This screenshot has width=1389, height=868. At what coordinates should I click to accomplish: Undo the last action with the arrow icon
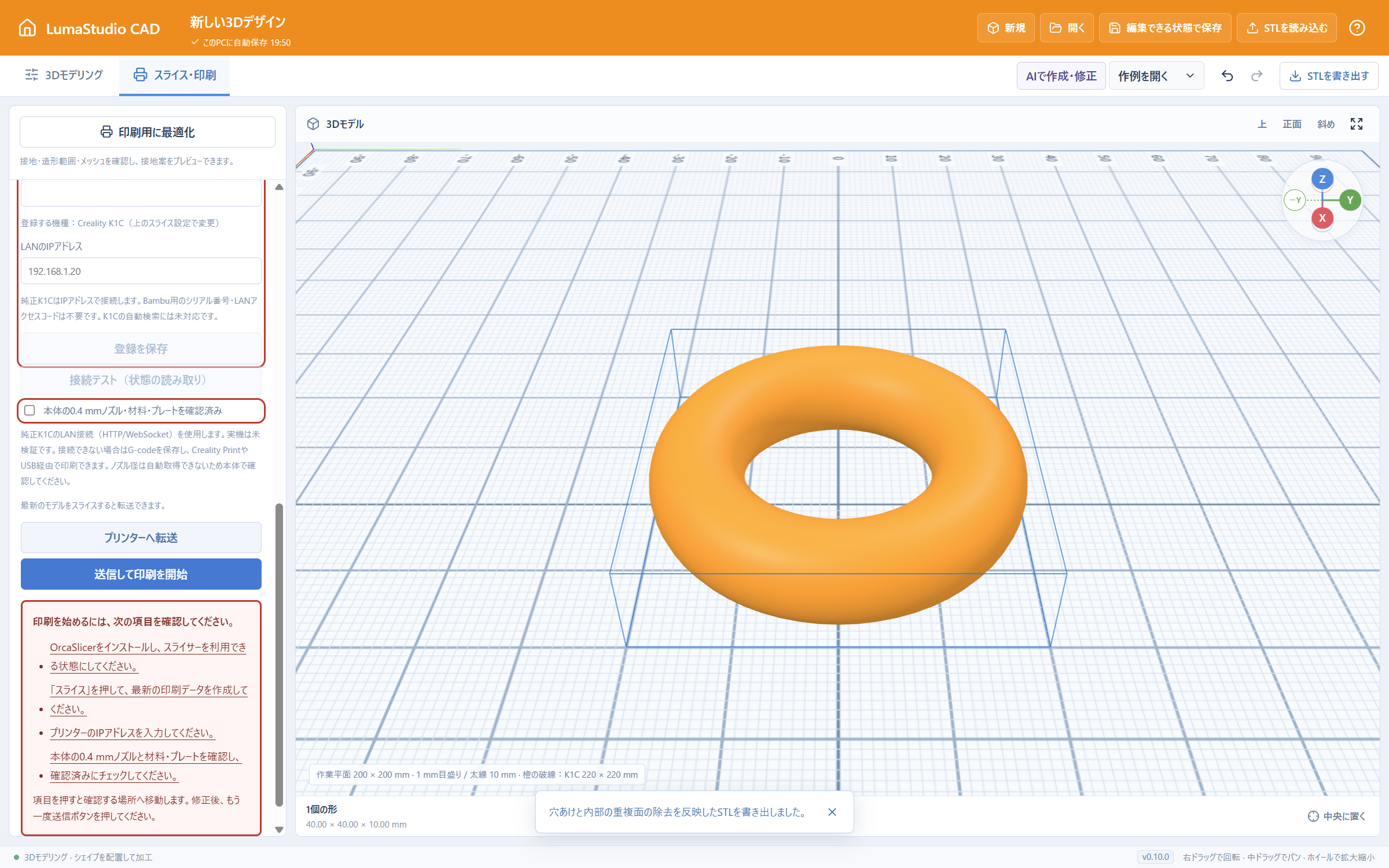[1227, 76]
